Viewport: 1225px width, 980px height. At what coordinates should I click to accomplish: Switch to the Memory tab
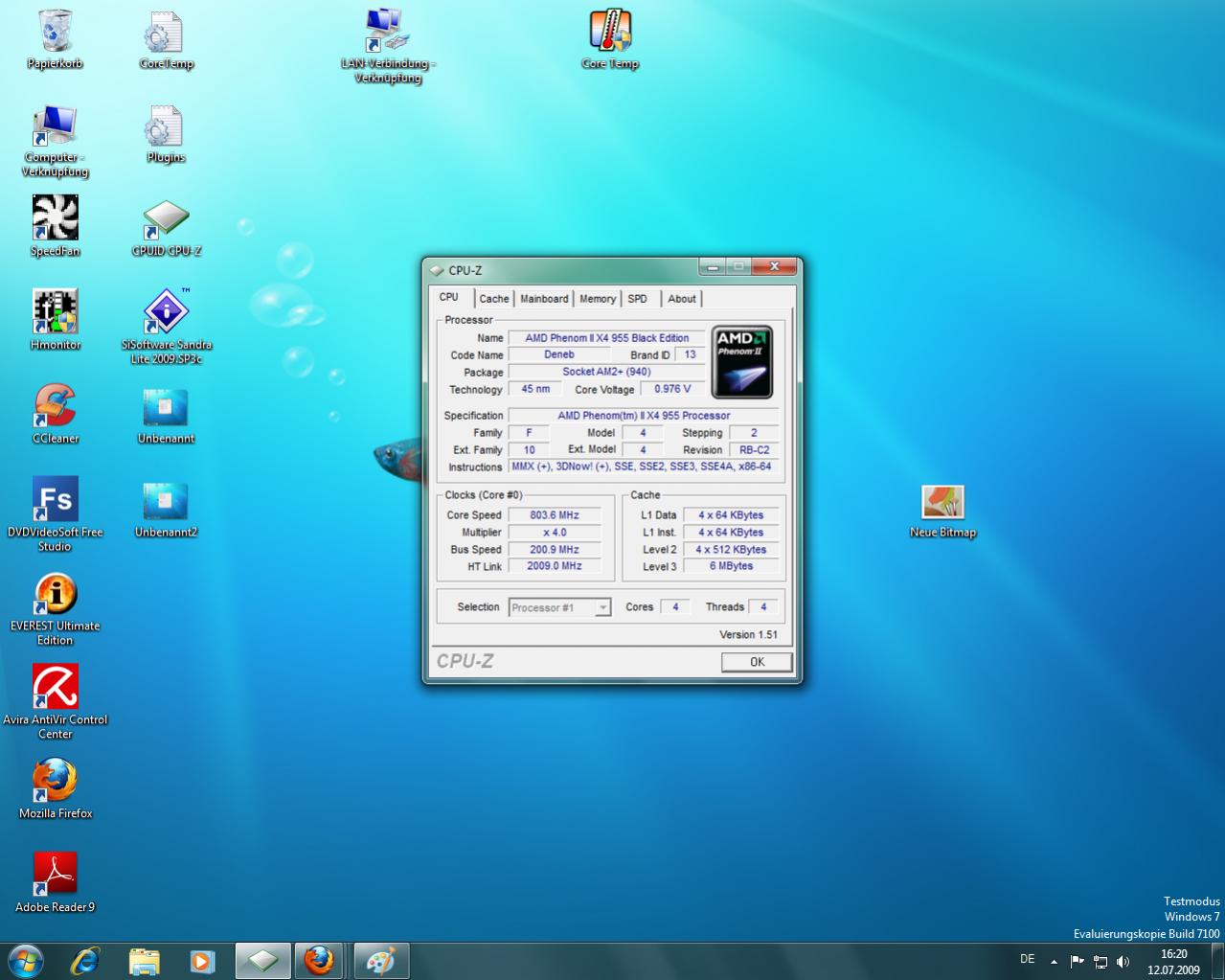point(598,299)
